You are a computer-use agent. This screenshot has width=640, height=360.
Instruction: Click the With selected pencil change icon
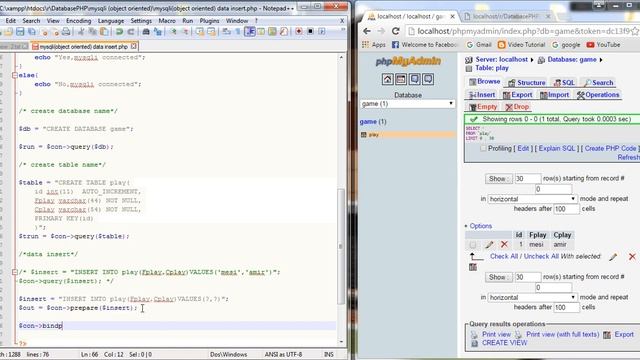tap(613, 257)
